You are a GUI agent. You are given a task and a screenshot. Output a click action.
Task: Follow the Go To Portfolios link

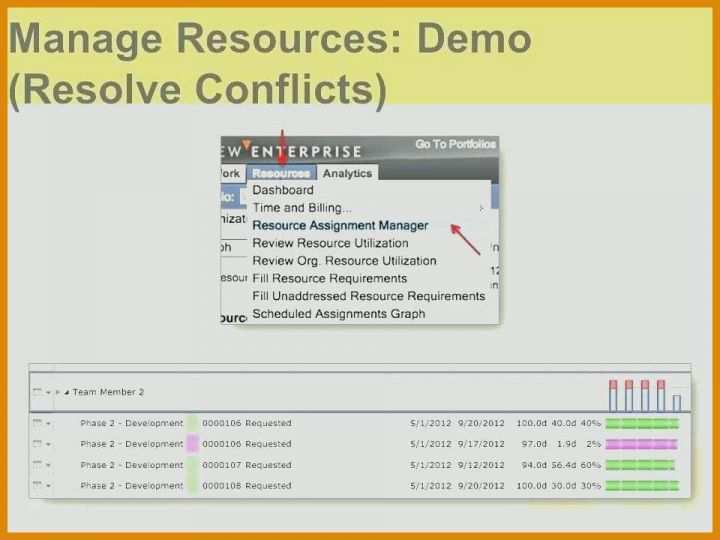point(456,144)
